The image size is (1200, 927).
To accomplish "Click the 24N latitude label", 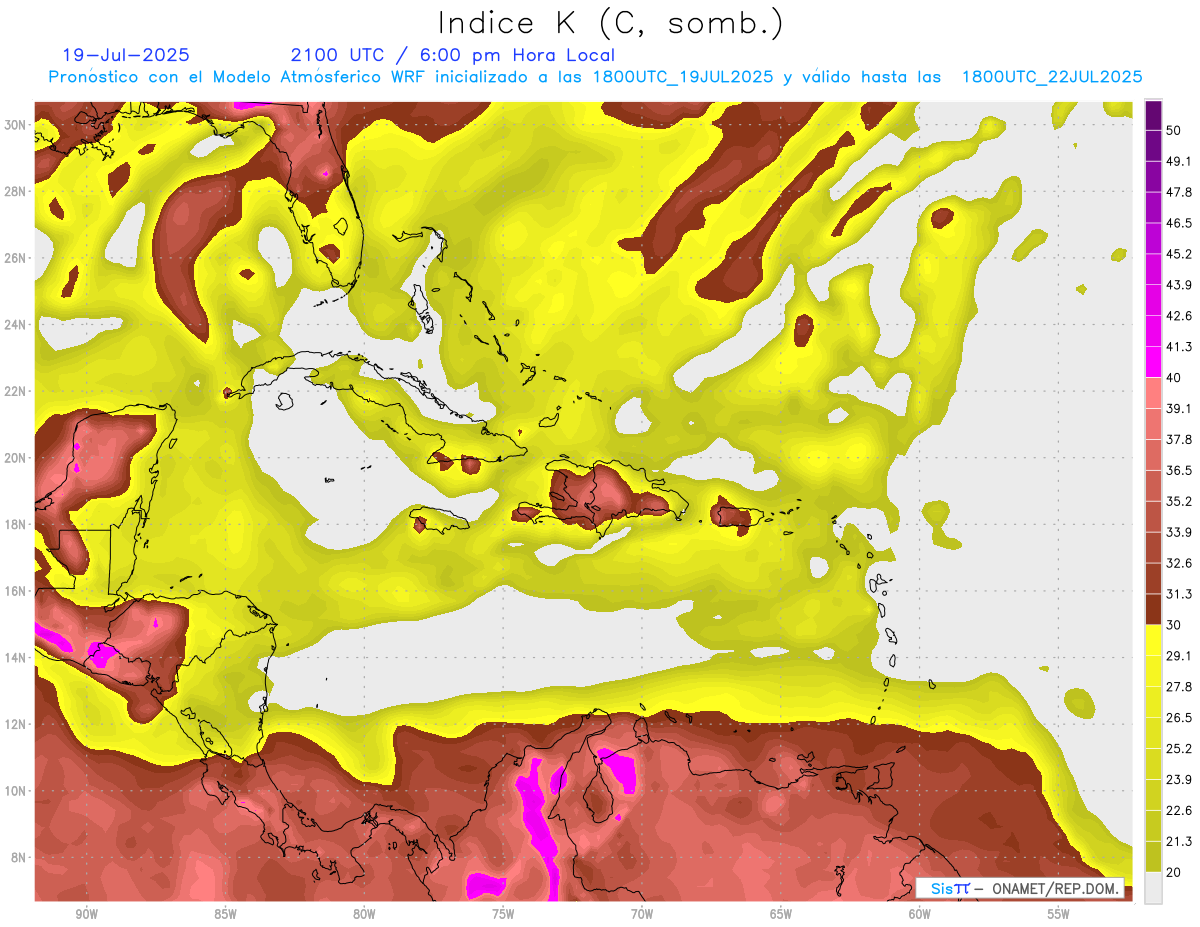I will coord(17,324).
